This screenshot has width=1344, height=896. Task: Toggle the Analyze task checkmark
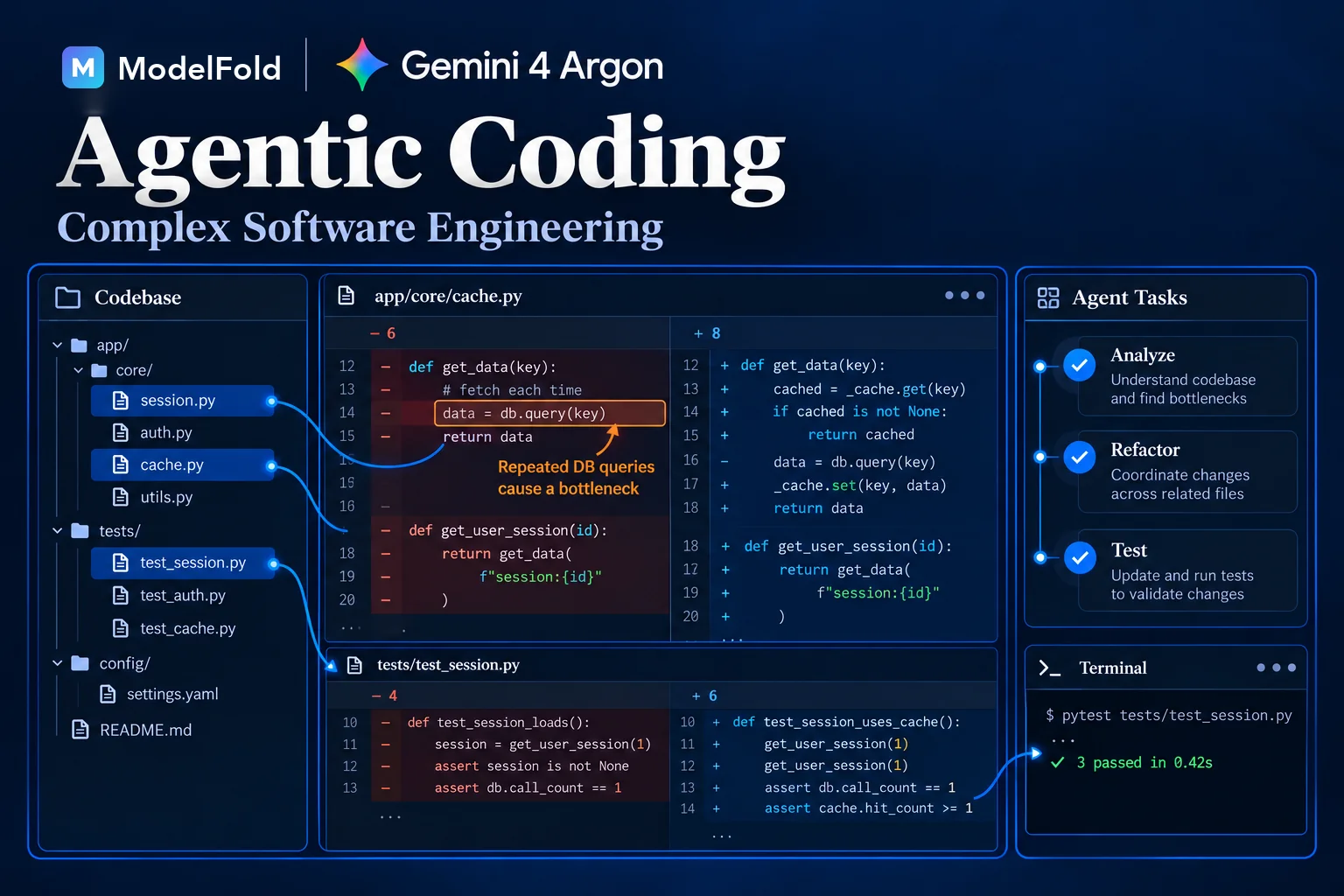click(1080, 365)
